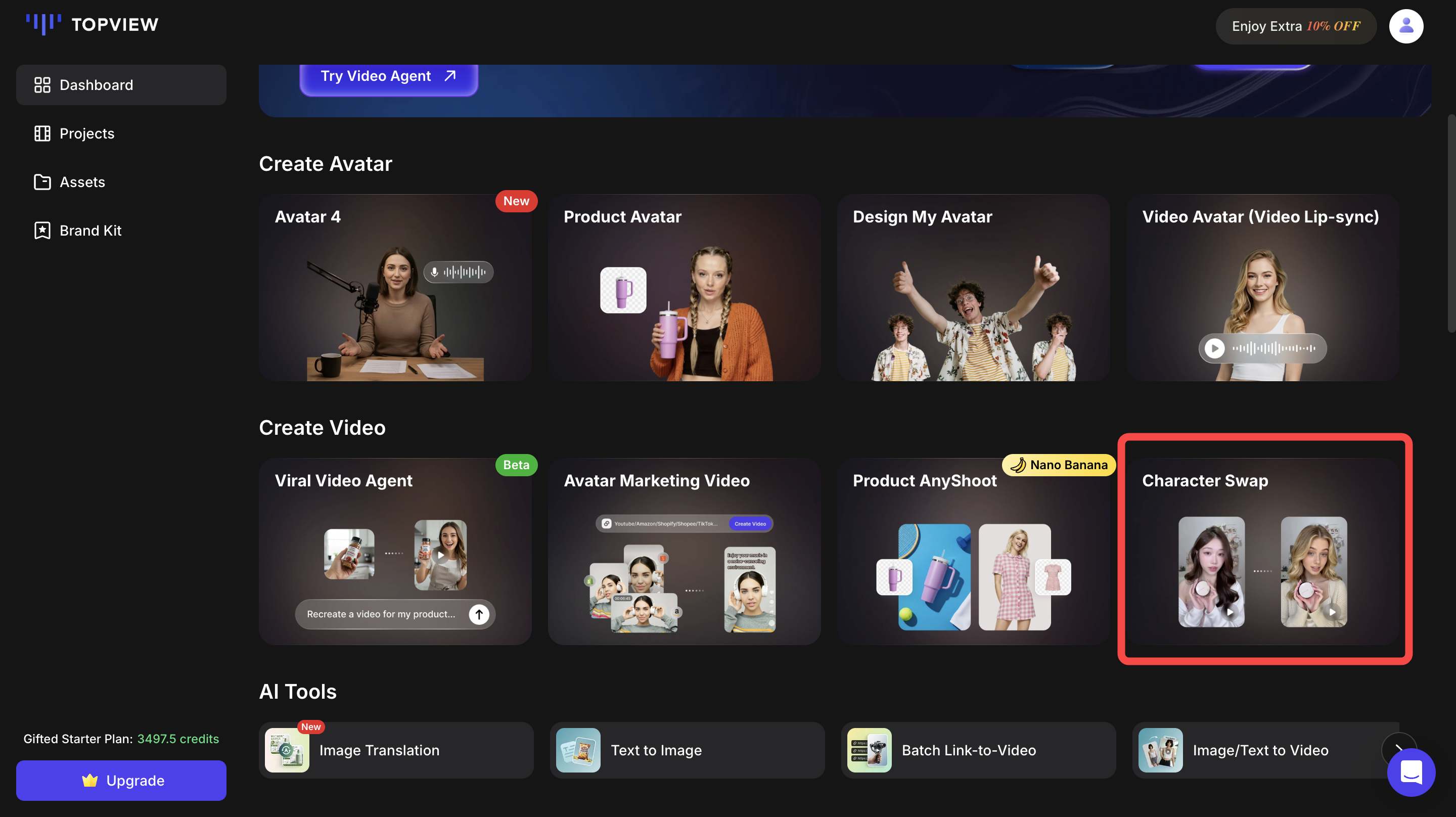
Task: Play the Character Swap preview video
Action: click(x=1230, y=612)
